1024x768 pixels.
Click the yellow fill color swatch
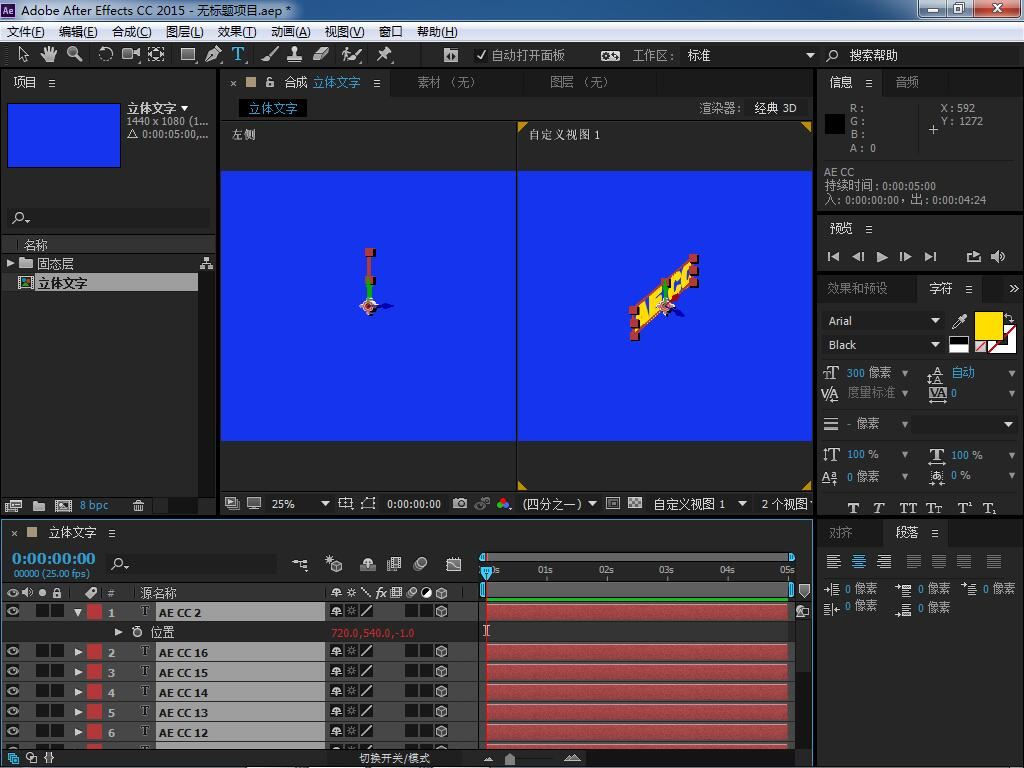click(x=988, y=325)
